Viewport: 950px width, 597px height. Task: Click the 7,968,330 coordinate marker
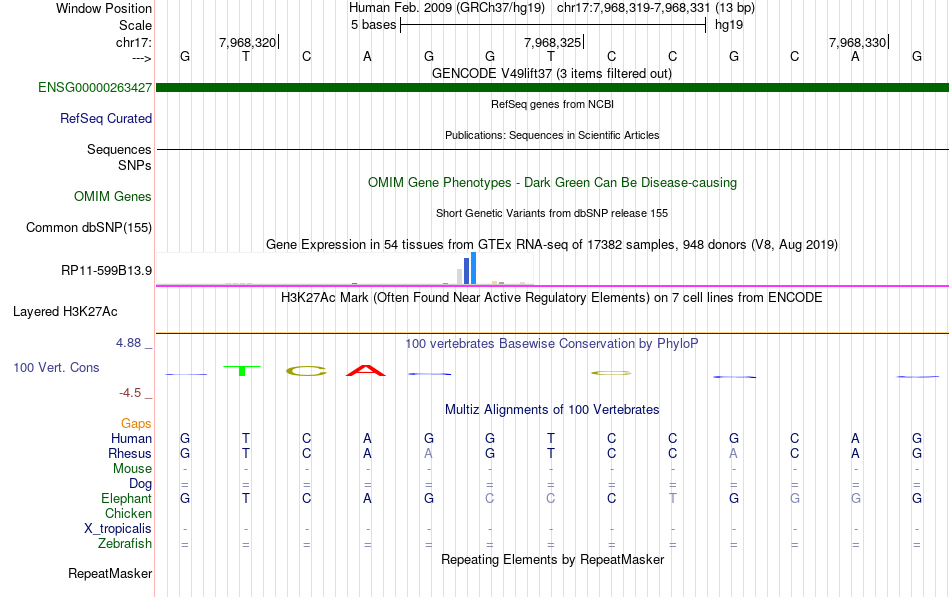pyautogui.click(x=857, y=42)
